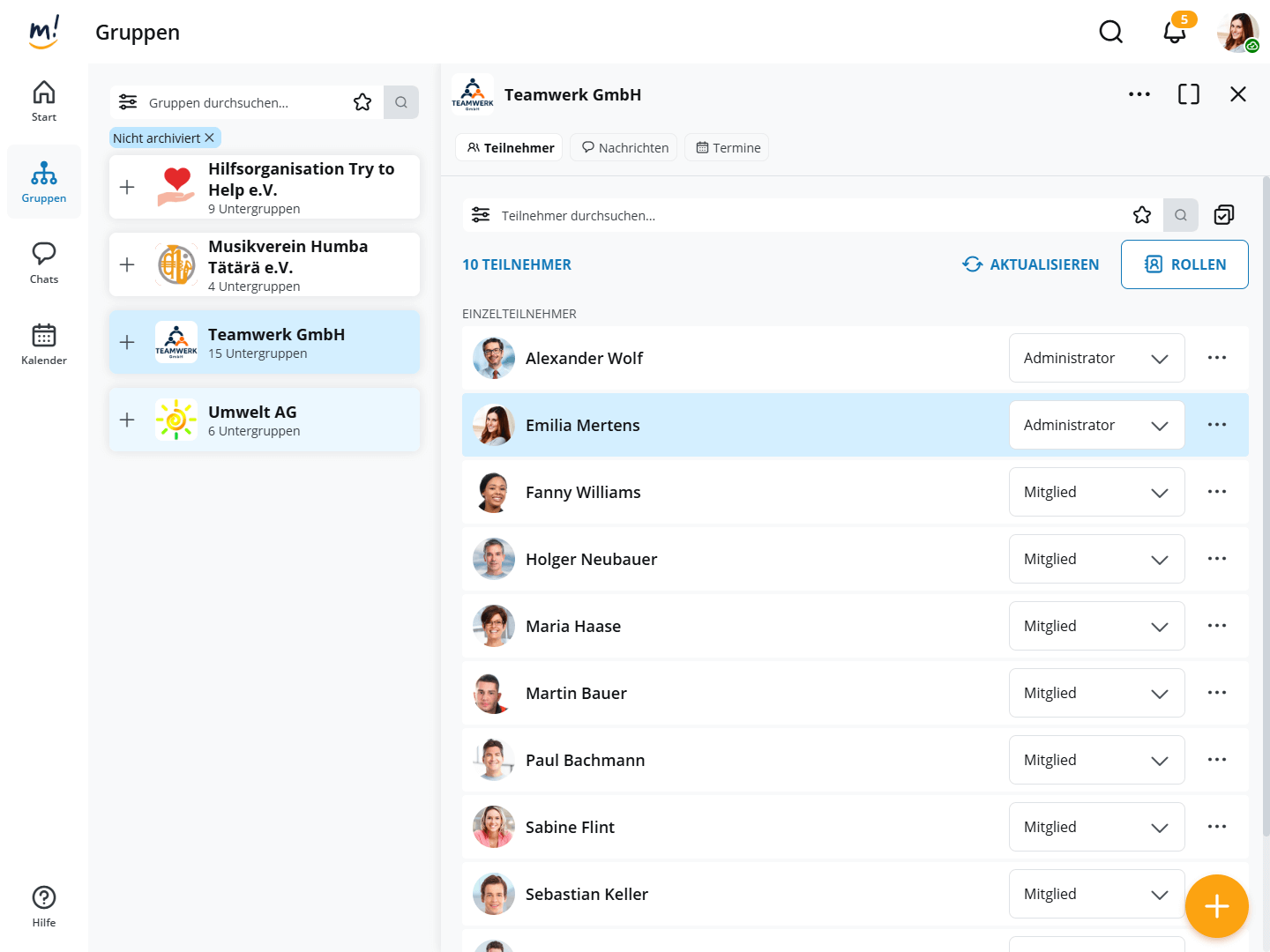Switch to the Termine tab
Image resolution: width=1270 pixels, height=952 pixels.
coord(727,147)
